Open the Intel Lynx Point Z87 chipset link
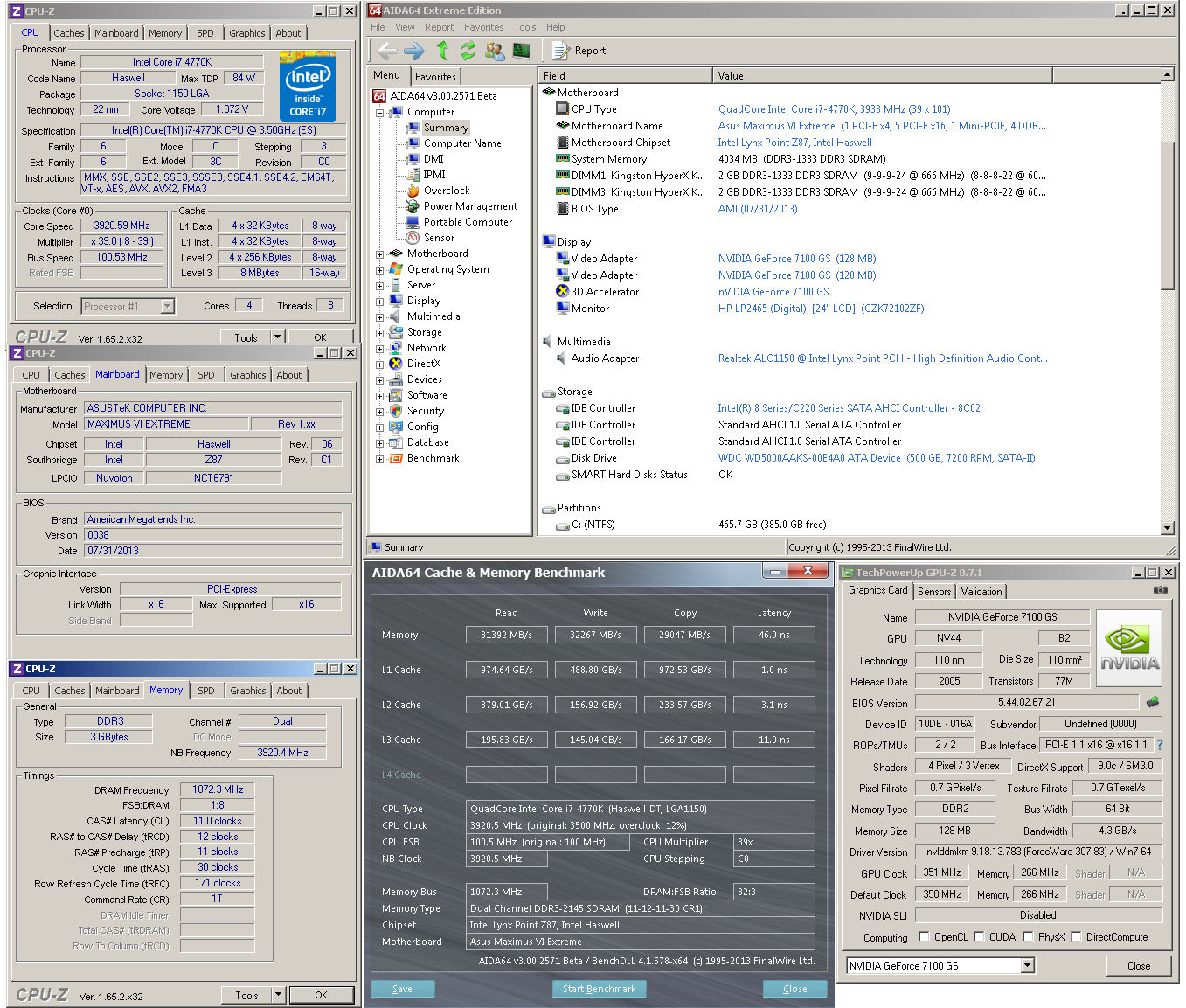 coord(794,143)
